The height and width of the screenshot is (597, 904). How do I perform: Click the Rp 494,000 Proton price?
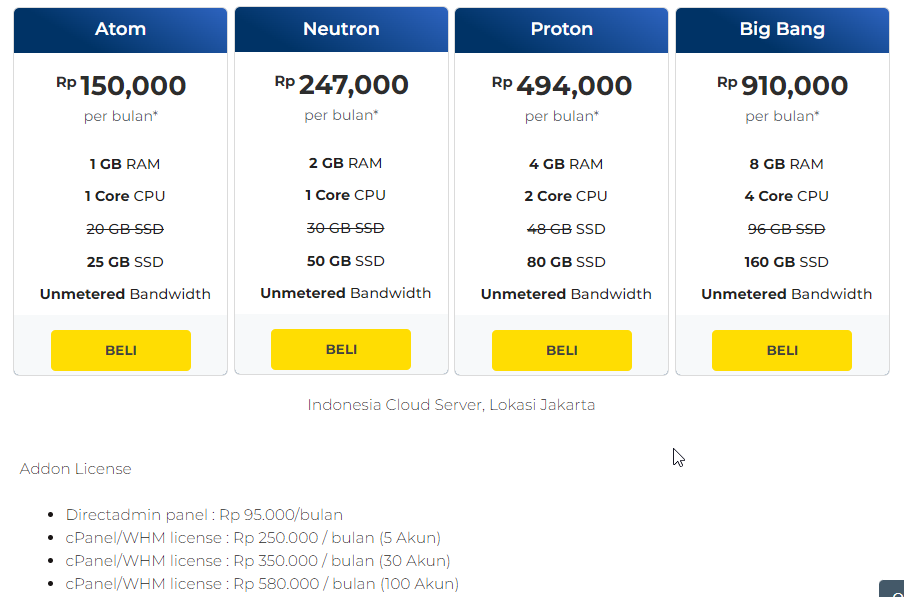click(x=562, y=86)
